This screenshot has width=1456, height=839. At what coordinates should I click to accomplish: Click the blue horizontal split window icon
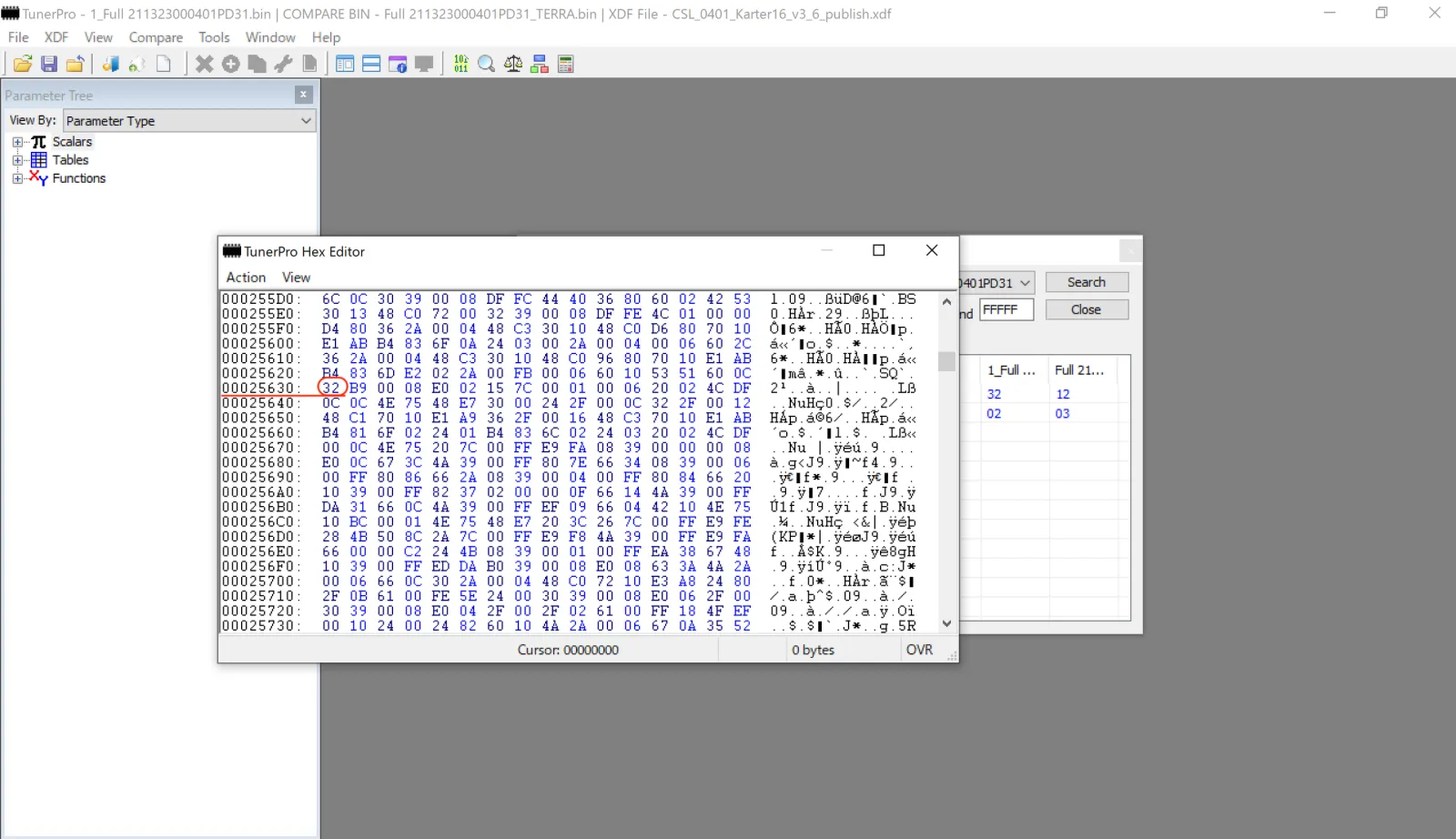pos(371,64)
